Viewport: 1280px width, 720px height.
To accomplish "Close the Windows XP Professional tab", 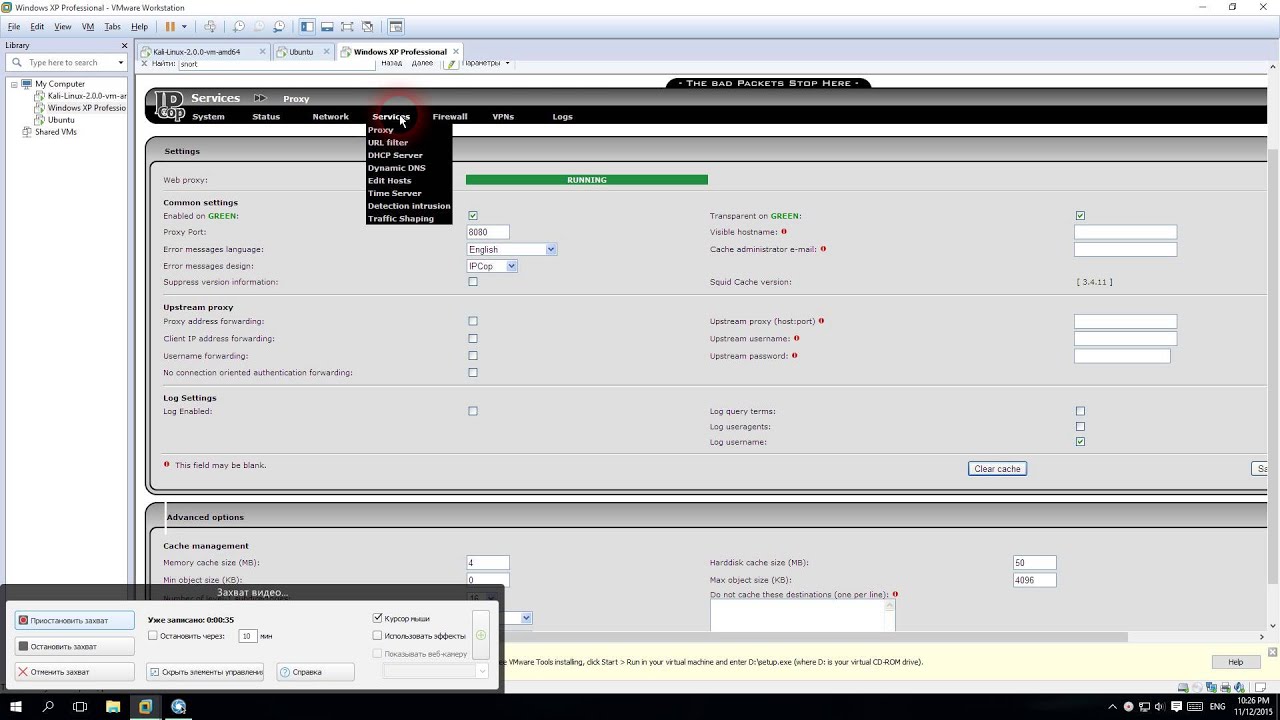I will [x=456, y=52].
